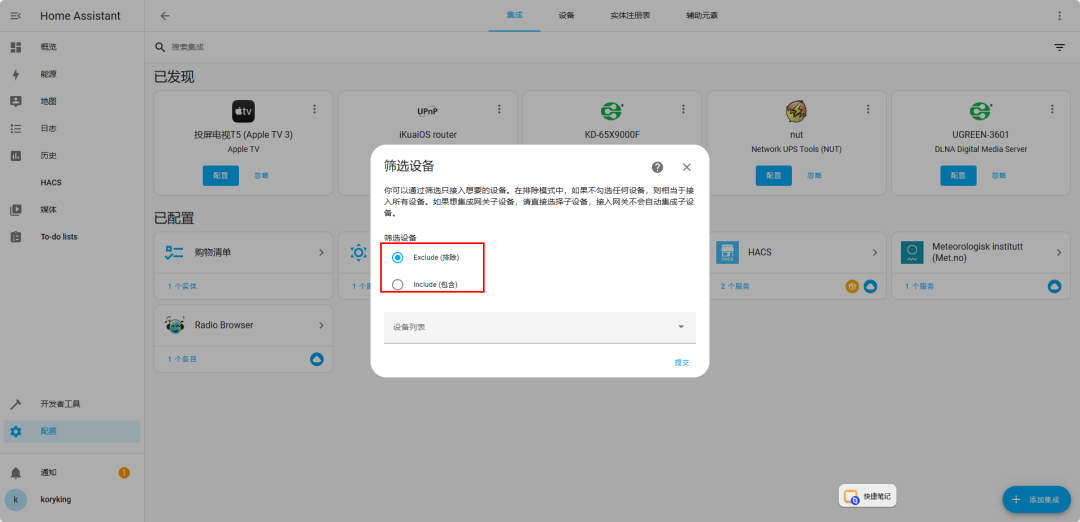Click Radio Browser cloud badge icon
This screenshot has height=522, width=1080.
click(317, 359)
